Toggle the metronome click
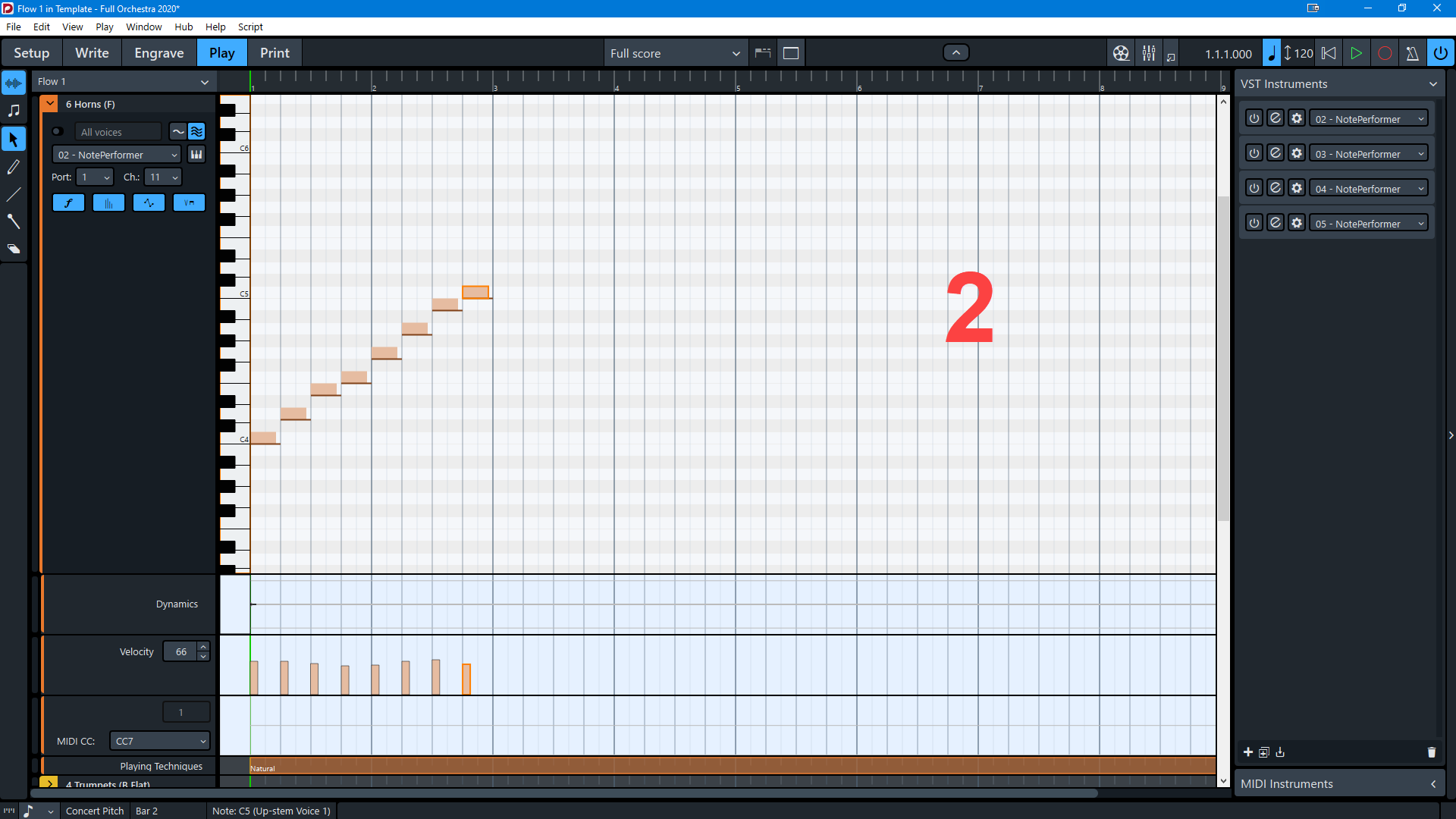This screenshot has height=819, width=1456. pyautogui.click(x=1412, y=53)
